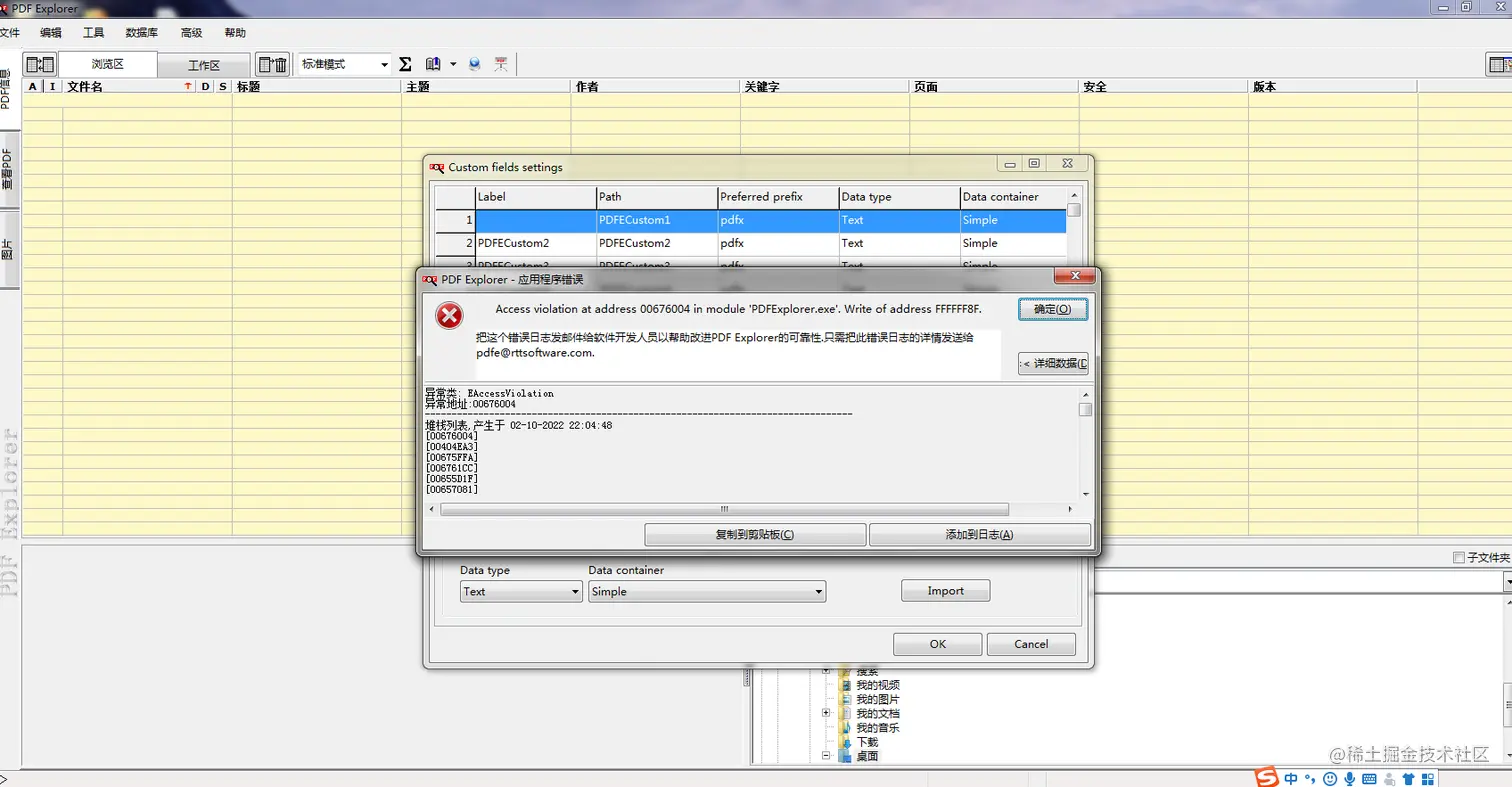This screenshot has height=787, width=1512.
Task: Open the 数据库 menu
Action: [x=141, y=33]
